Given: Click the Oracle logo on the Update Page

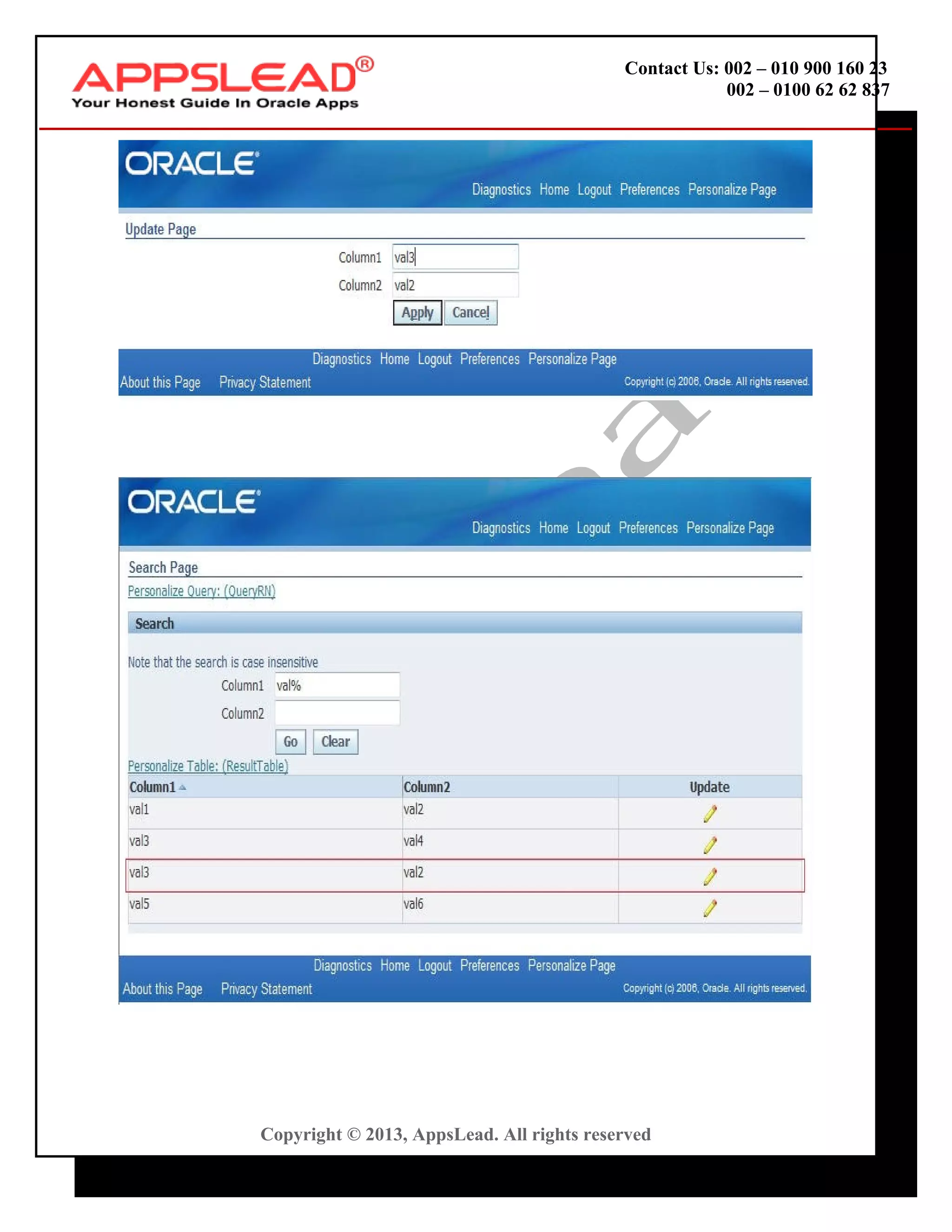Looking at the screenshot, I should click(192, 164).
